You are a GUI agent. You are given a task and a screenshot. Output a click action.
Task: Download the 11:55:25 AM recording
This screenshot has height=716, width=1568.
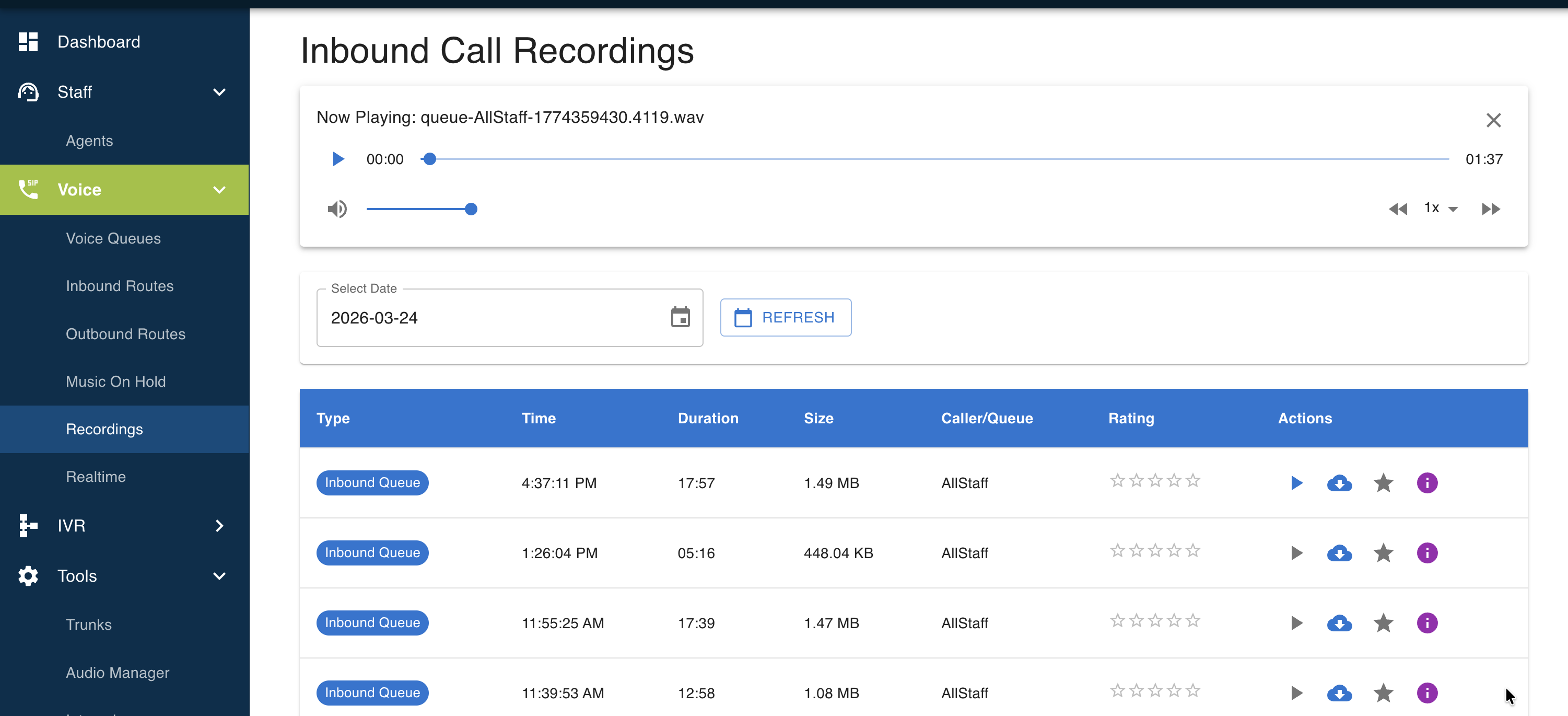(x=1339, y=623)
